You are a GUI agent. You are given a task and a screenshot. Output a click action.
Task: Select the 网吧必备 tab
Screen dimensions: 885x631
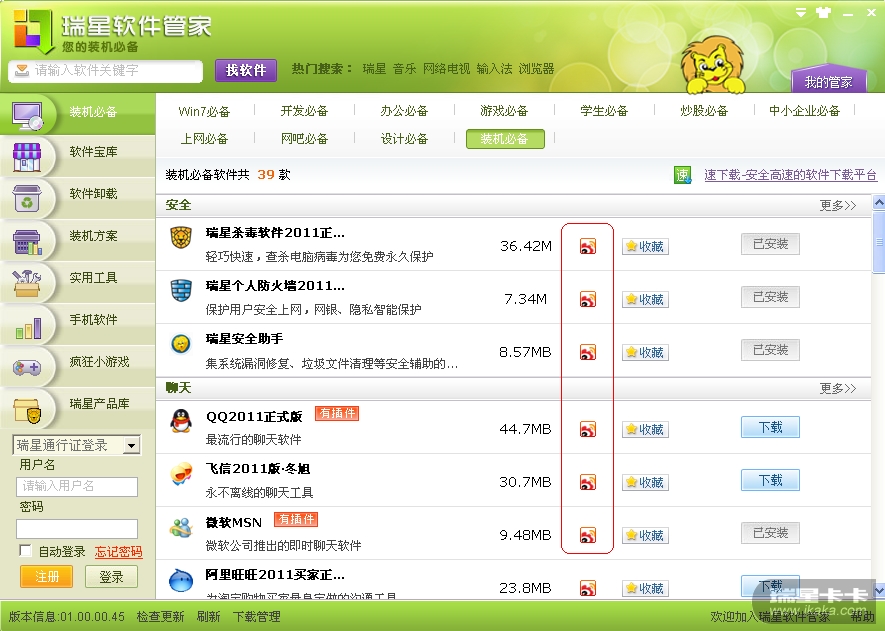pos(304,139)
